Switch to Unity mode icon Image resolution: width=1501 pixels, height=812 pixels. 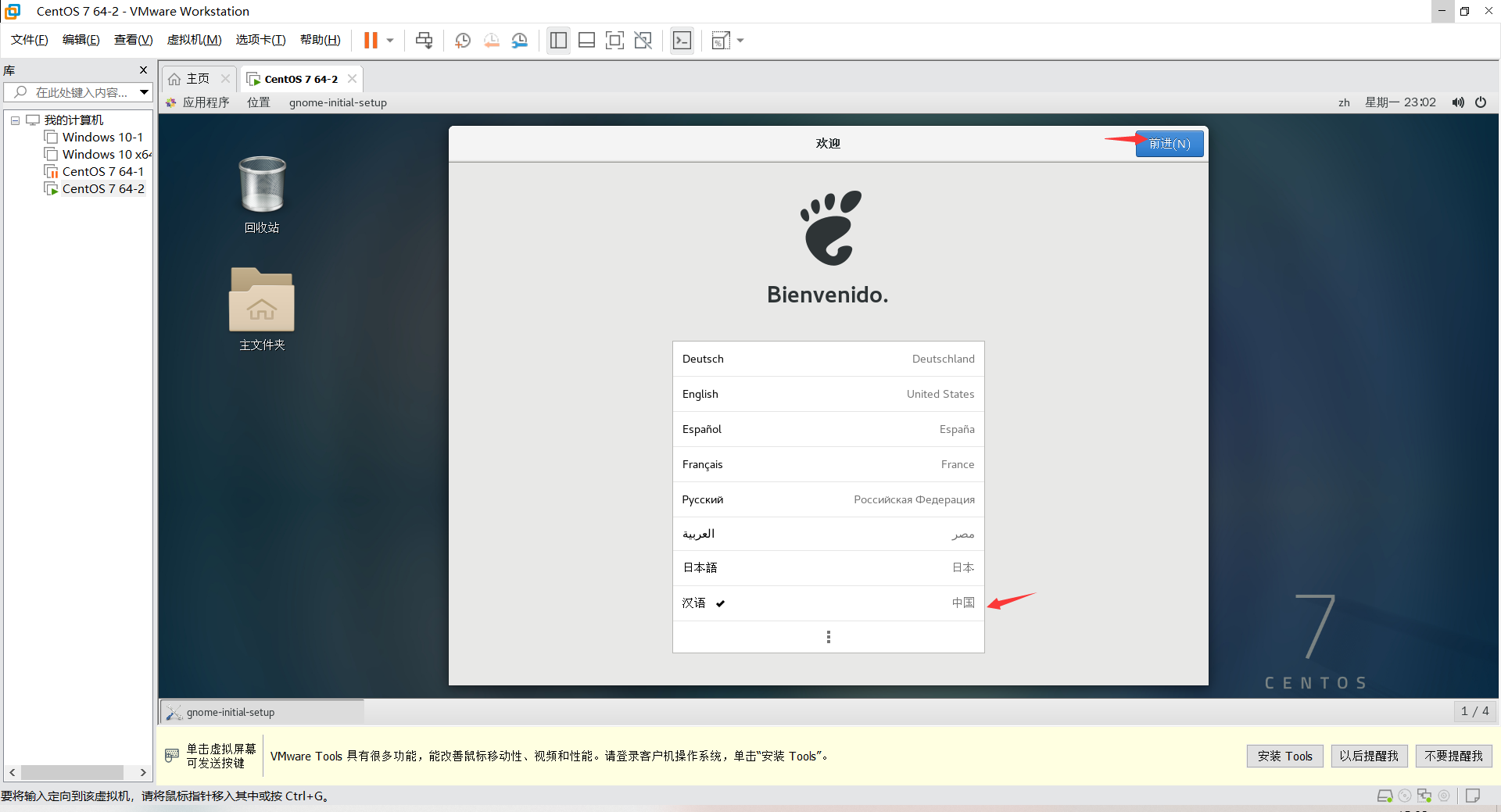(643, 41)
